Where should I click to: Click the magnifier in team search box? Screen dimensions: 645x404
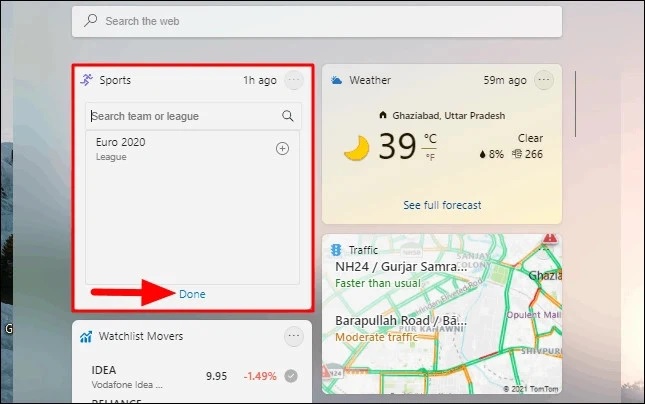point(288,116)
